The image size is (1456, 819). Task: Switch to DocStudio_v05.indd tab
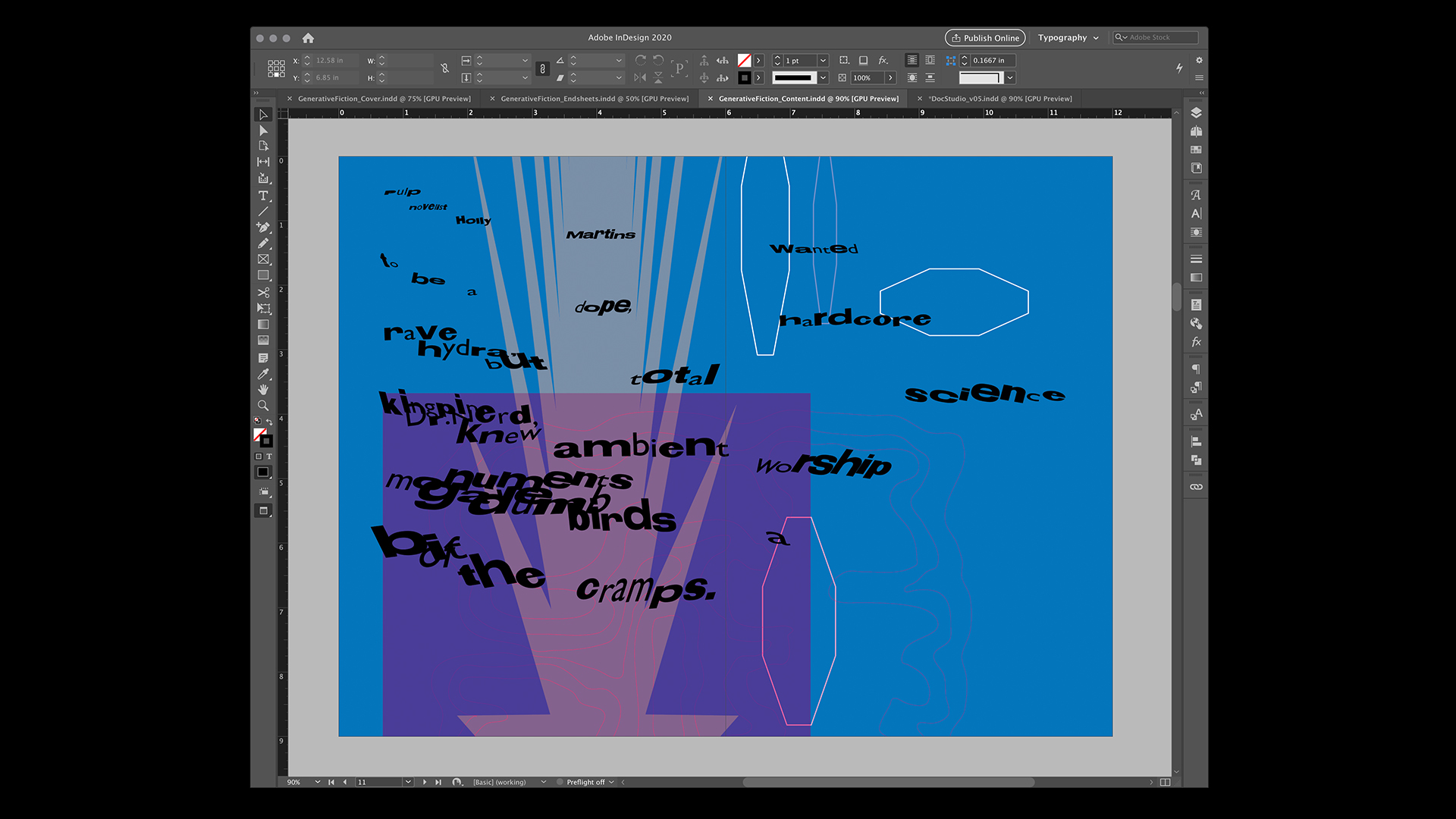1001,99
